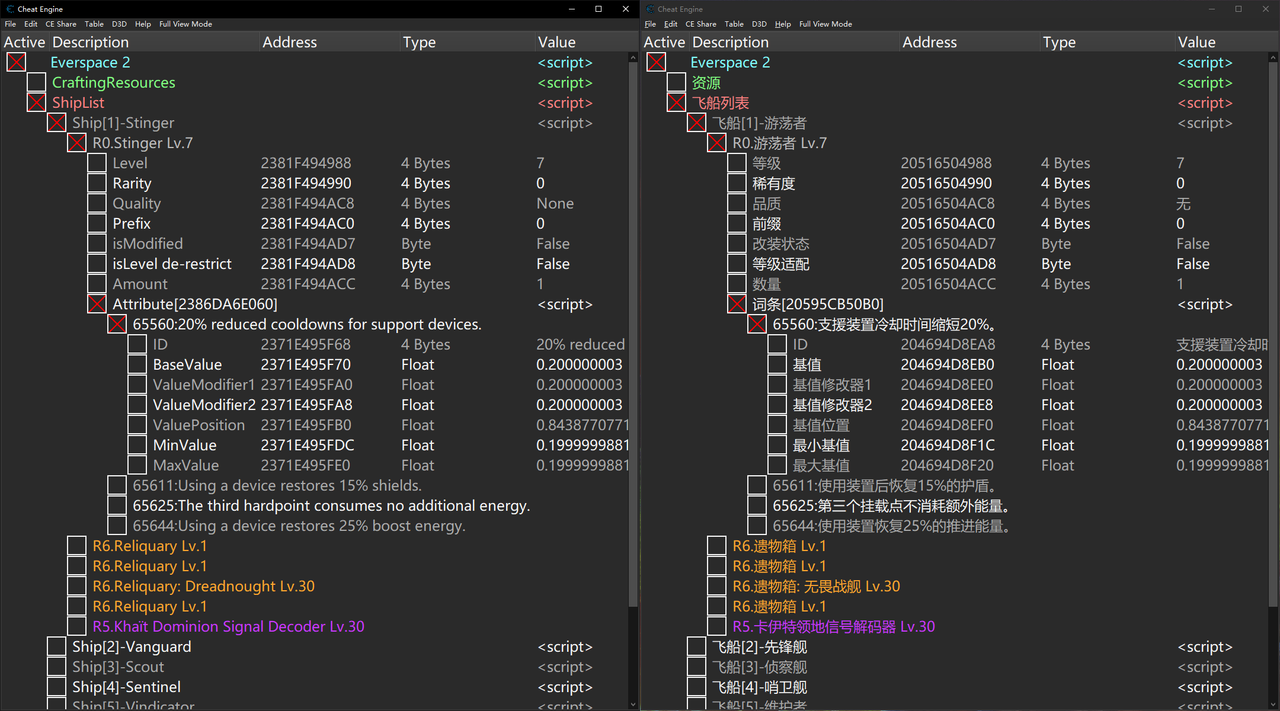
Task: Open Edit menu in left window
Action: [31, 24]
